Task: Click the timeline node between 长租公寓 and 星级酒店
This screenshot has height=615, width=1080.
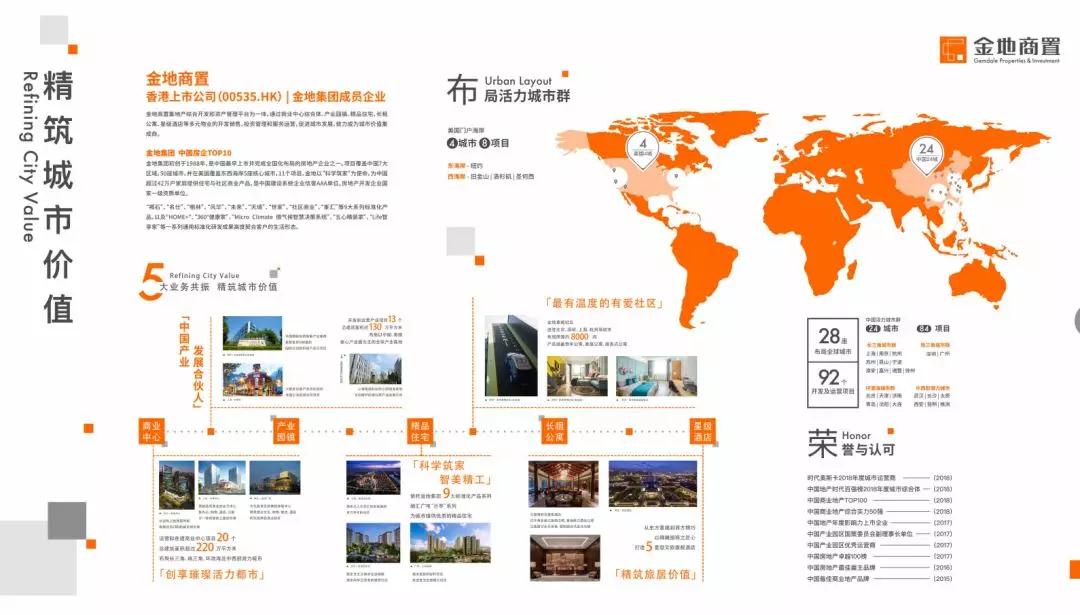Action: click(629, 431)
